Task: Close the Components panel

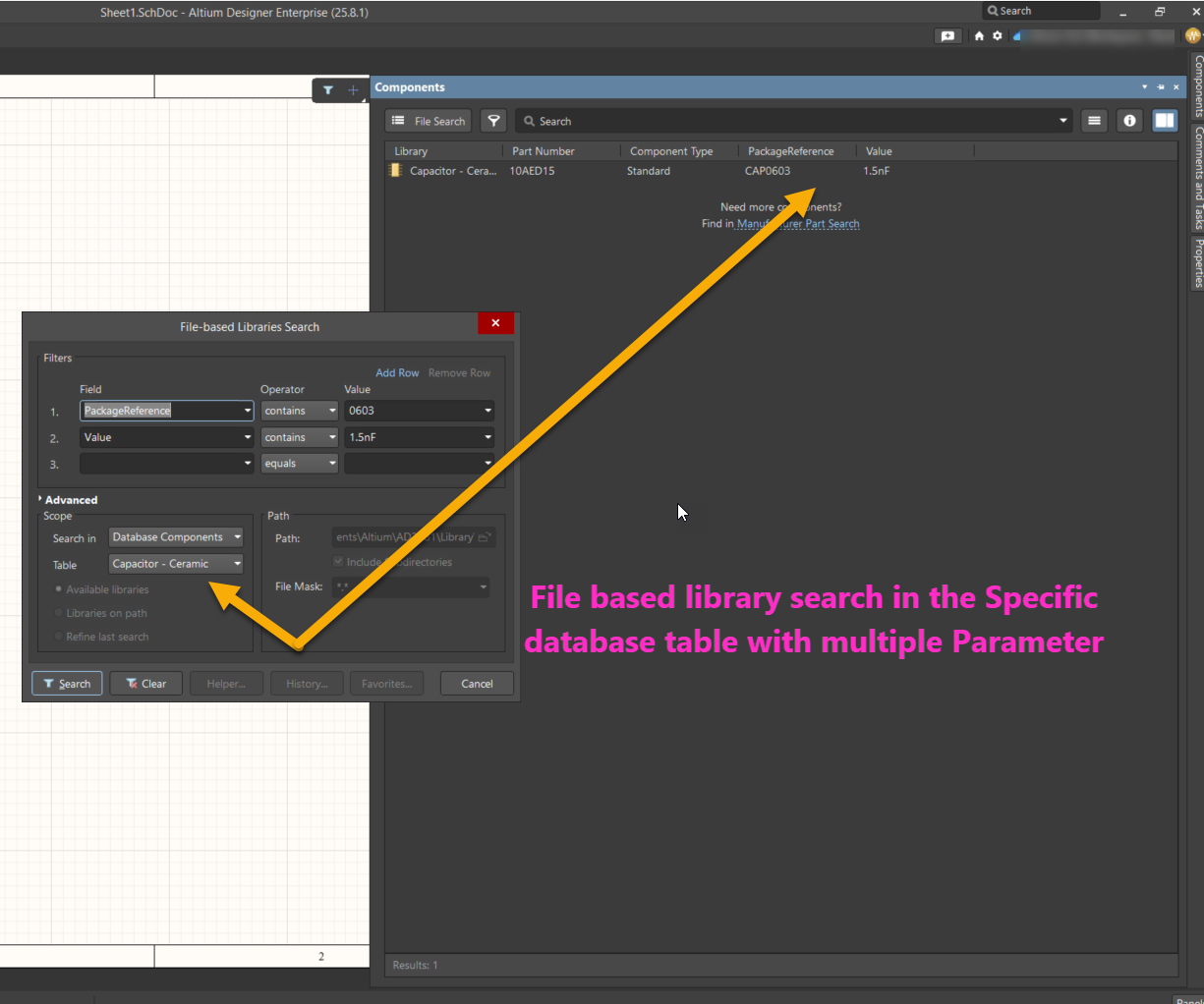Action: click(1175, 87)
